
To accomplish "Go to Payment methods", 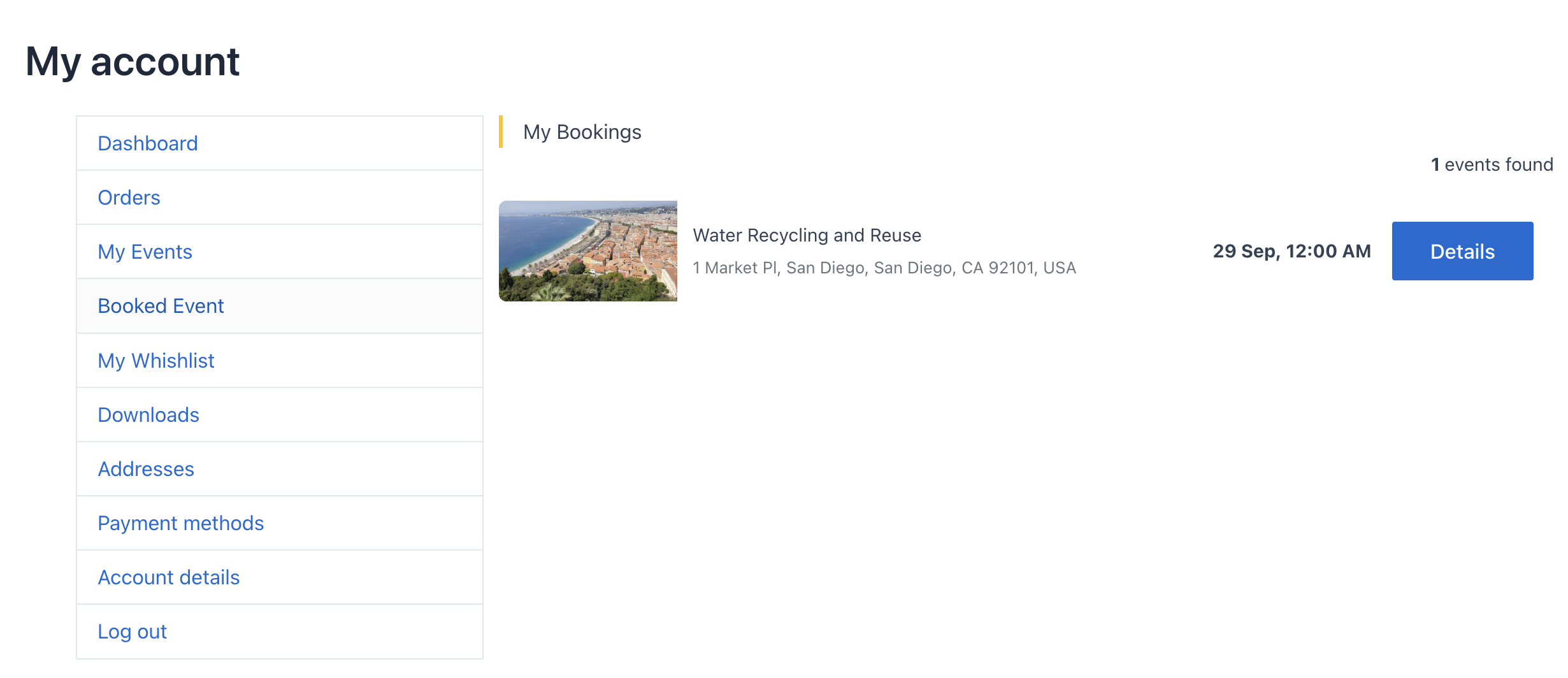I will tap(180, 523).
